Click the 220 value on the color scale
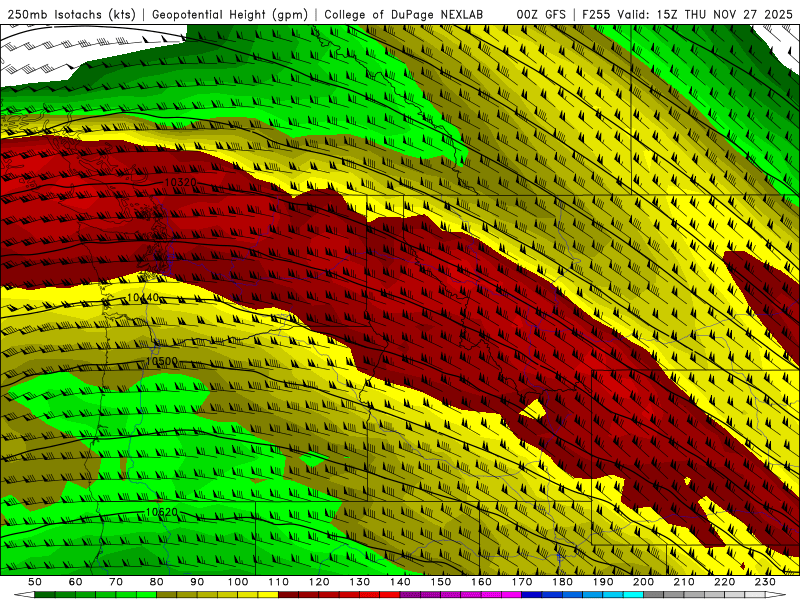Image resolution: width=800 pixels, height=600 pixels. point(724,582)
